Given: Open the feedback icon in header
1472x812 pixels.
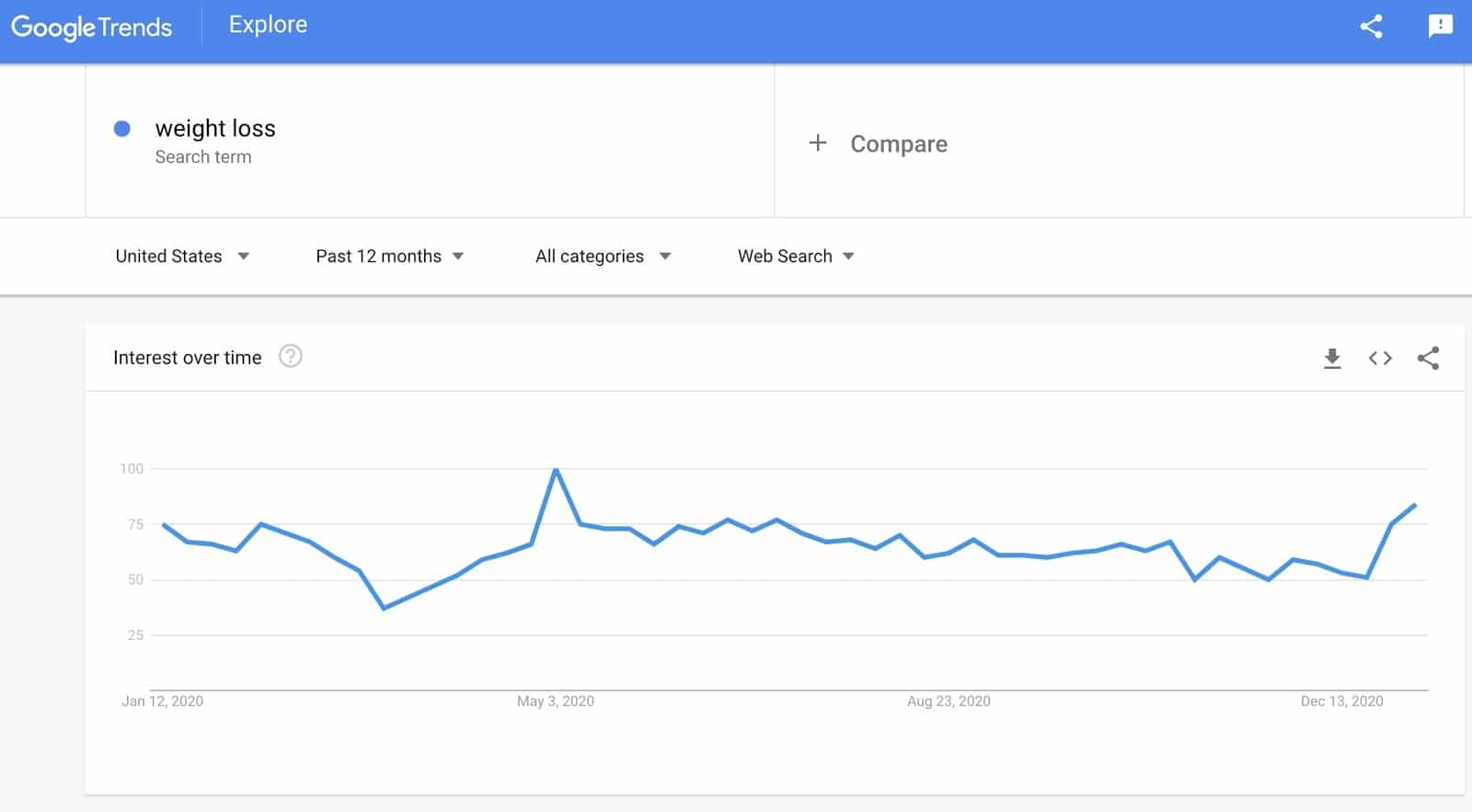Looking at the screenshot, I should tap(1440, 26).
